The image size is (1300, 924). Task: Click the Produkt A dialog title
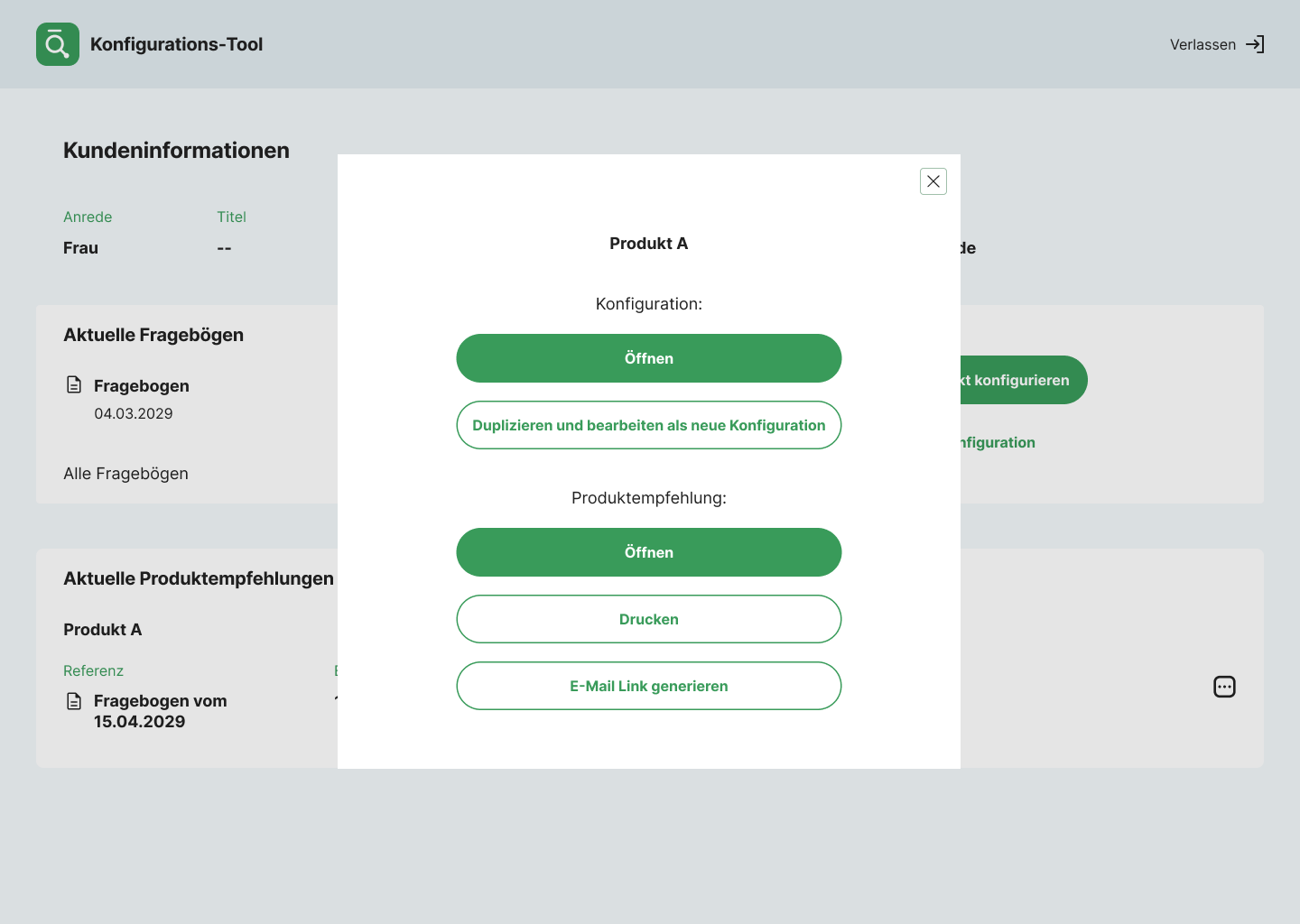(649, 244)
